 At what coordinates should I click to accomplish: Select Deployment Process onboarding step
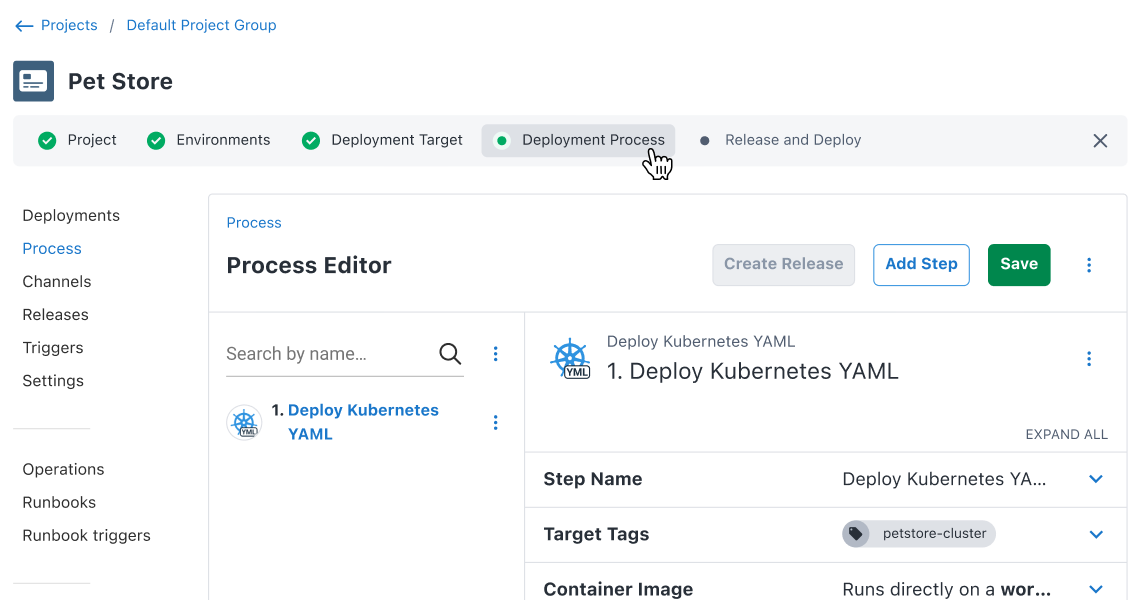pos(579,141)
